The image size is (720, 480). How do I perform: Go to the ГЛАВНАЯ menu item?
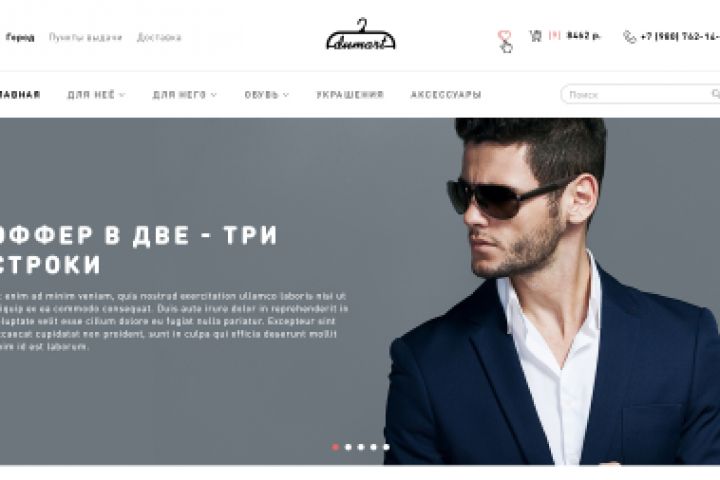point(19,95)
